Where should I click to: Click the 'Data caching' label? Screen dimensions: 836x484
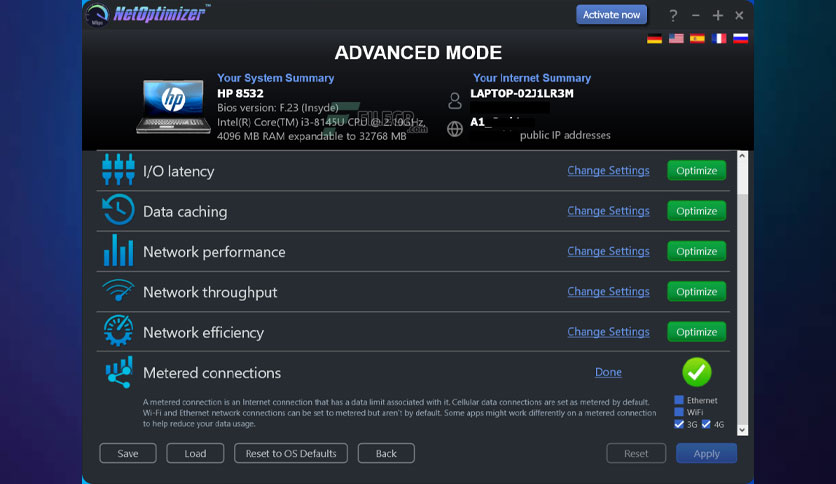point(185,212)
